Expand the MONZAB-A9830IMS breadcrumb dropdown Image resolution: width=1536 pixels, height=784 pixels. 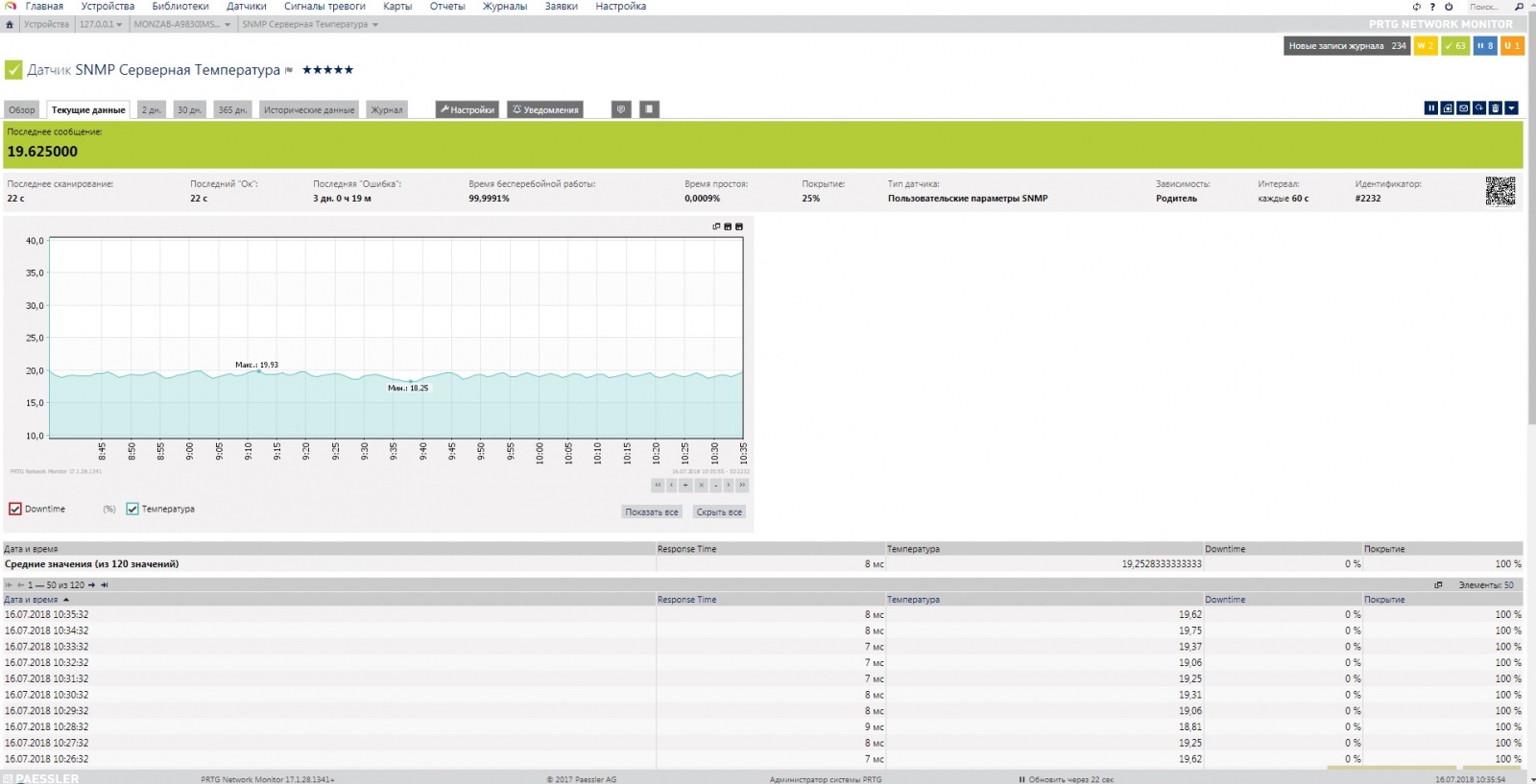tap(228, 24)
